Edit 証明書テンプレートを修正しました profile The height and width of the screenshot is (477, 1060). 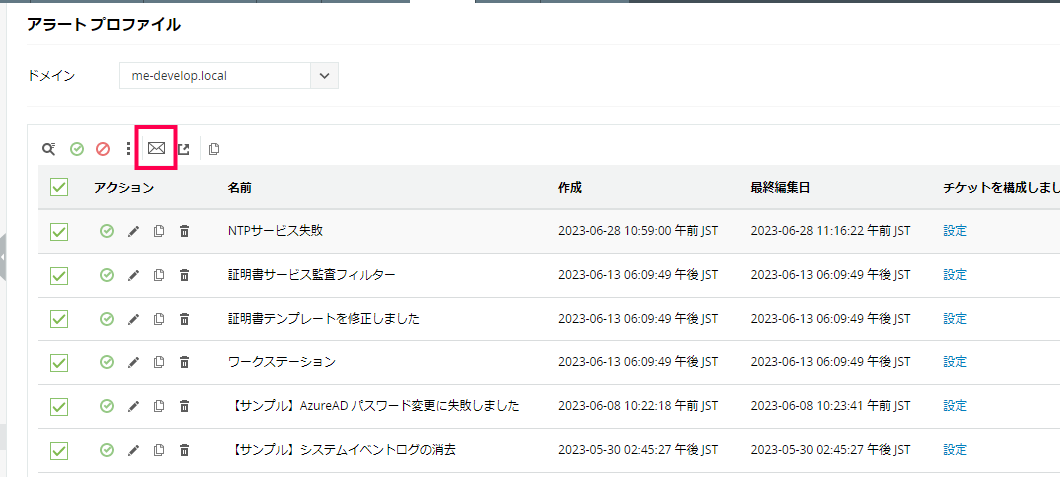pos(133,320)
